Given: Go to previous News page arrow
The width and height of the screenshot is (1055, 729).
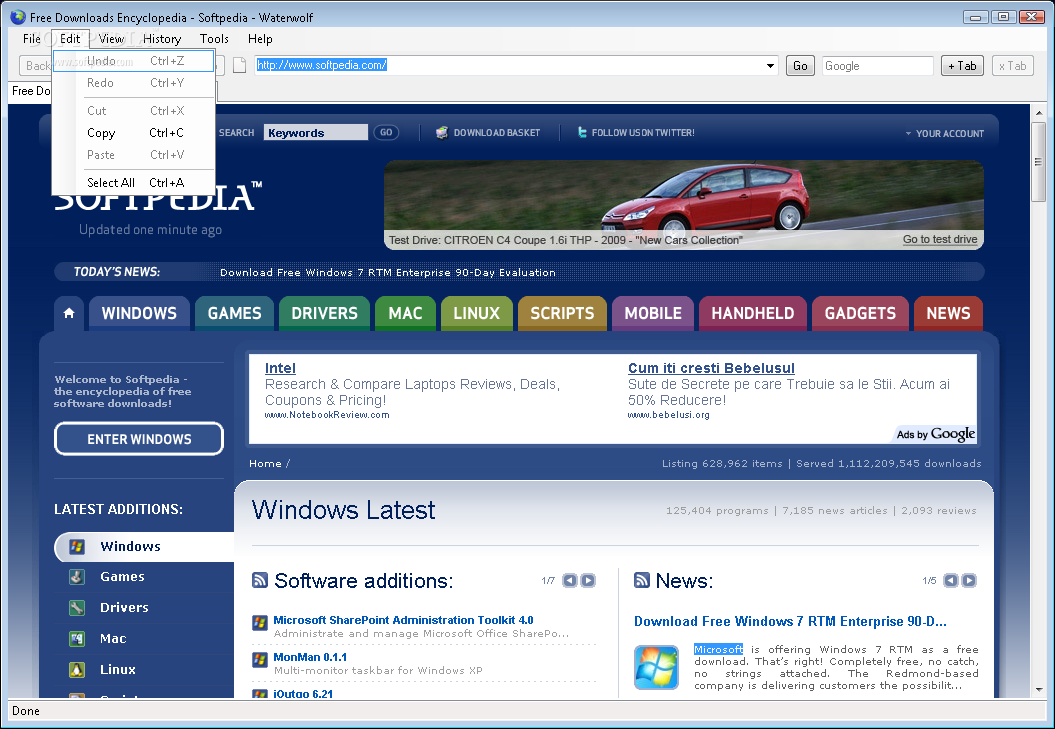Looking at the screenshot, I should (x=951, y=580).
